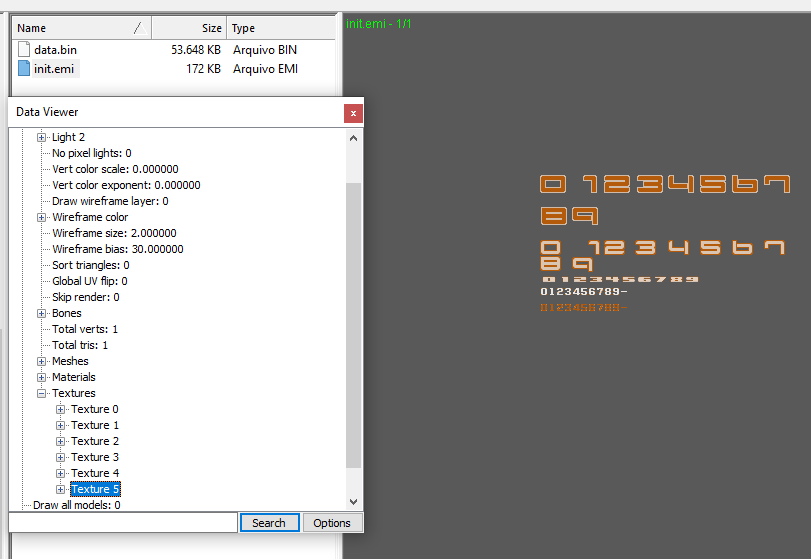Select the Wireframe color tree item label
Screen dimensions: 811x559
coord(90,217)
